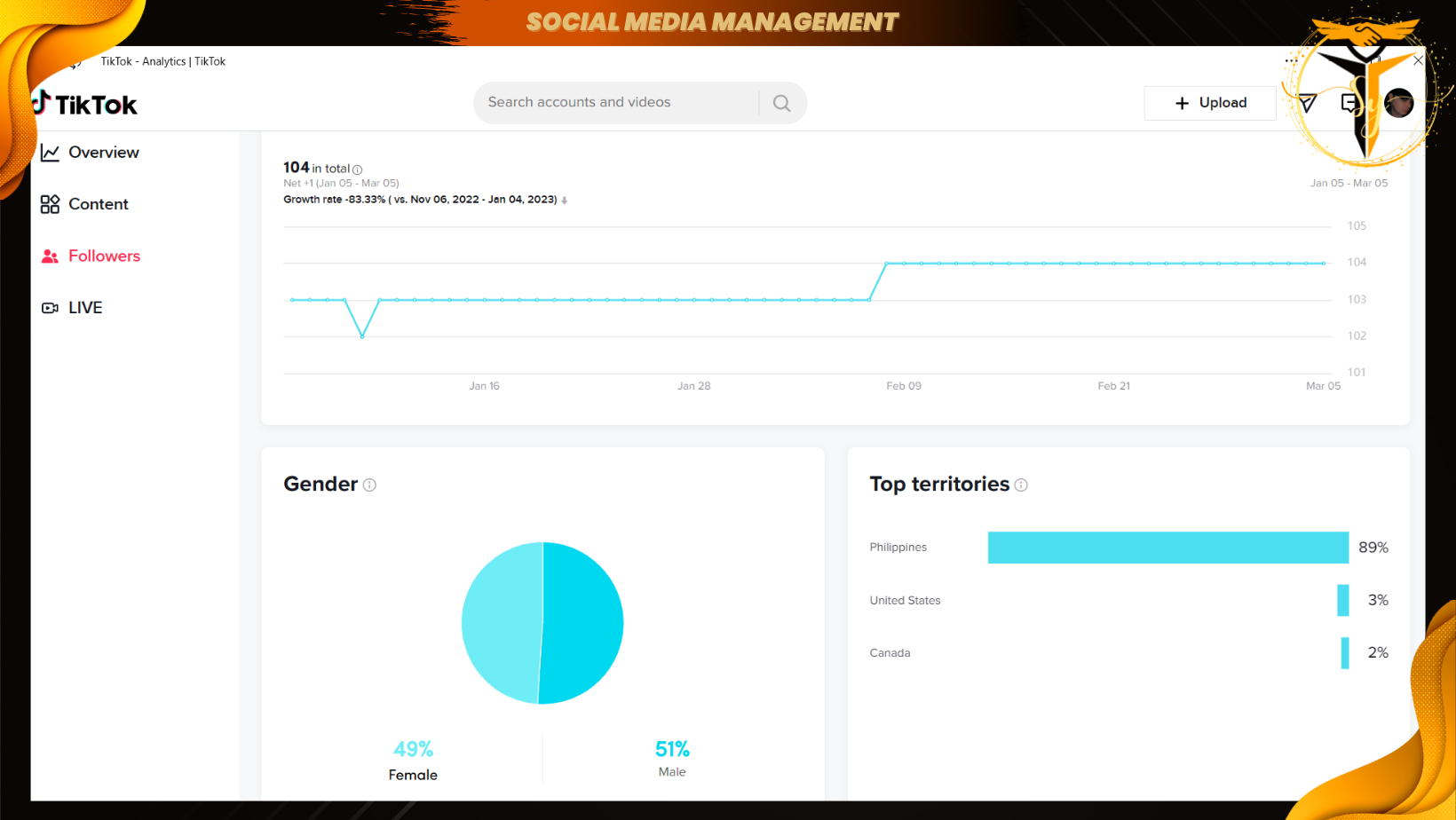Click the Feb 21 axis label
Image resolution: width=1456 pixels, height=820 pixels.
coord(1114,386)
